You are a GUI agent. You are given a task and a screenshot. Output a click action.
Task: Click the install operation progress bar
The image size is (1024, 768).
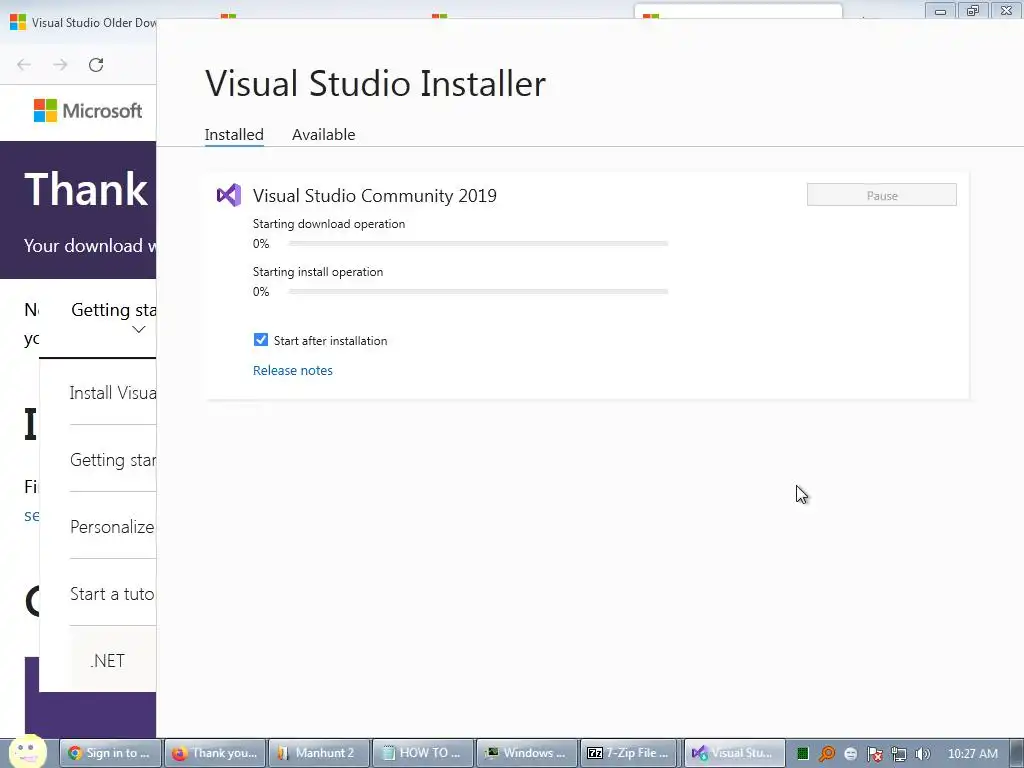click(478, 291)
